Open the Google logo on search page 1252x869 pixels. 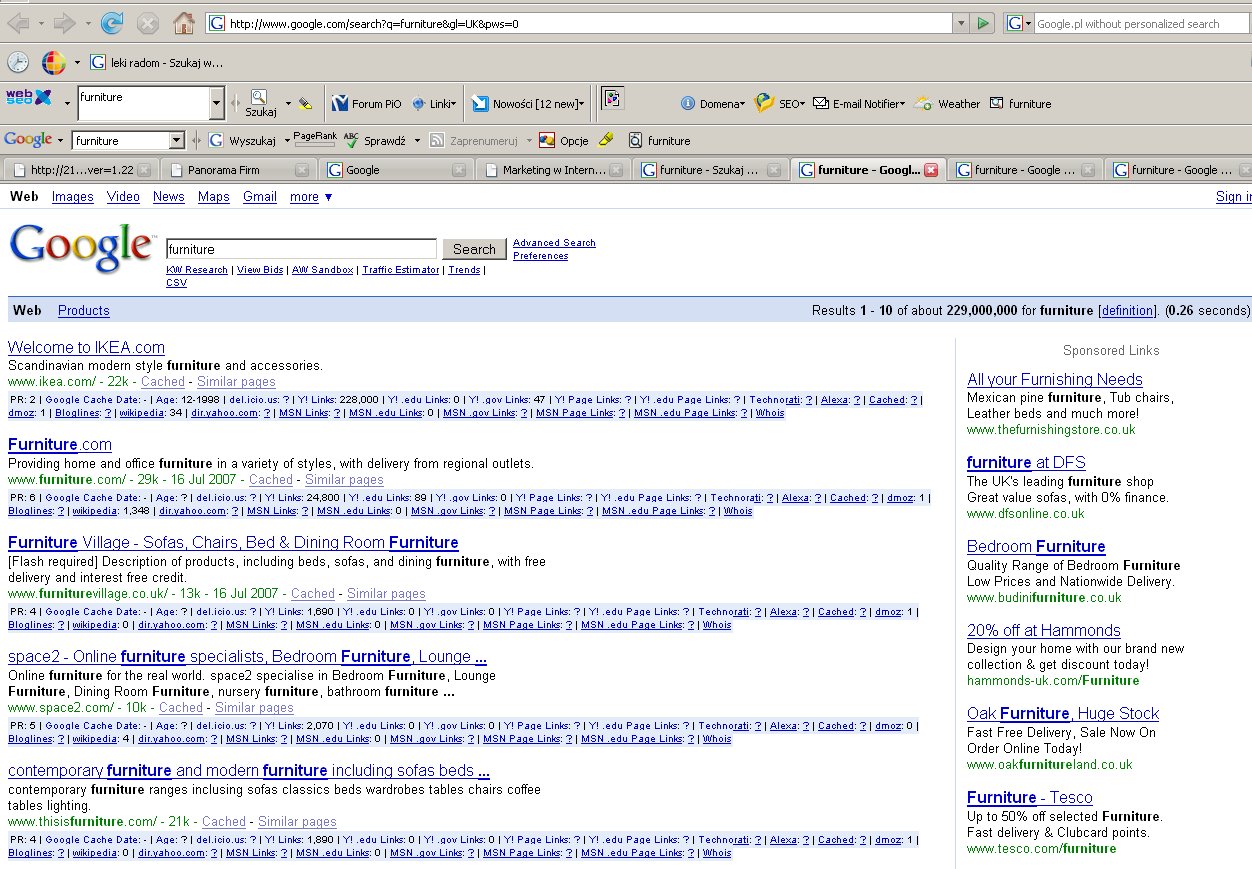pyautogui.click(x=82, y=248)
